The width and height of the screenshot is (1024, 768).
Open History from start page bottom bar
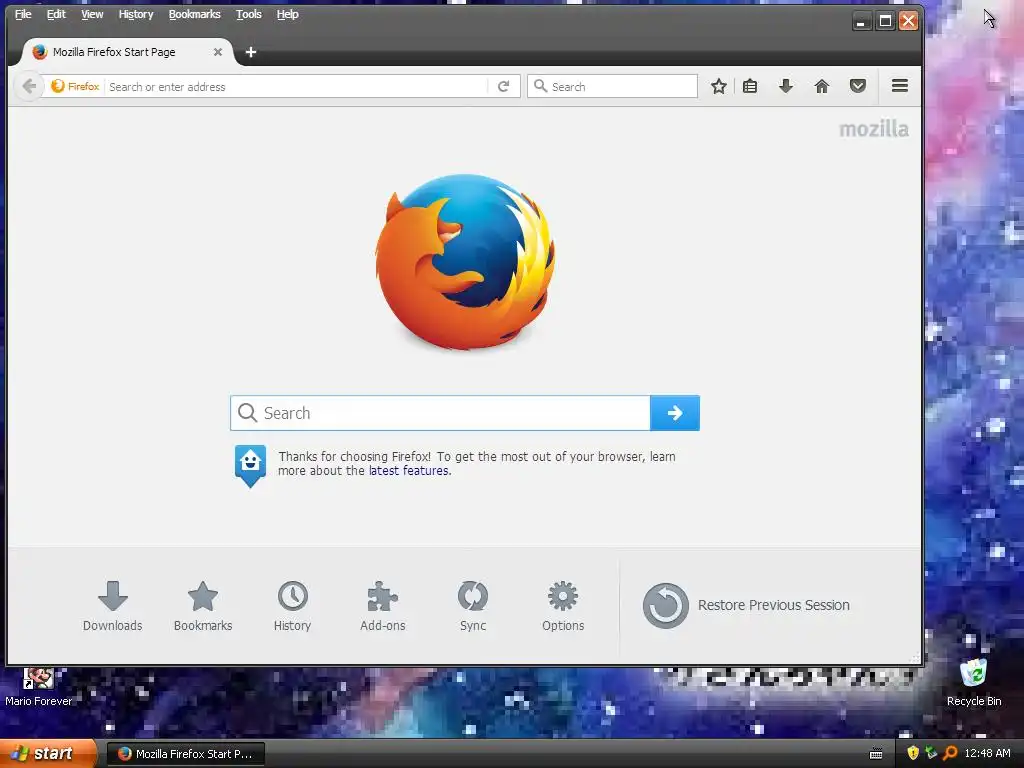click(x=293, y=606)
